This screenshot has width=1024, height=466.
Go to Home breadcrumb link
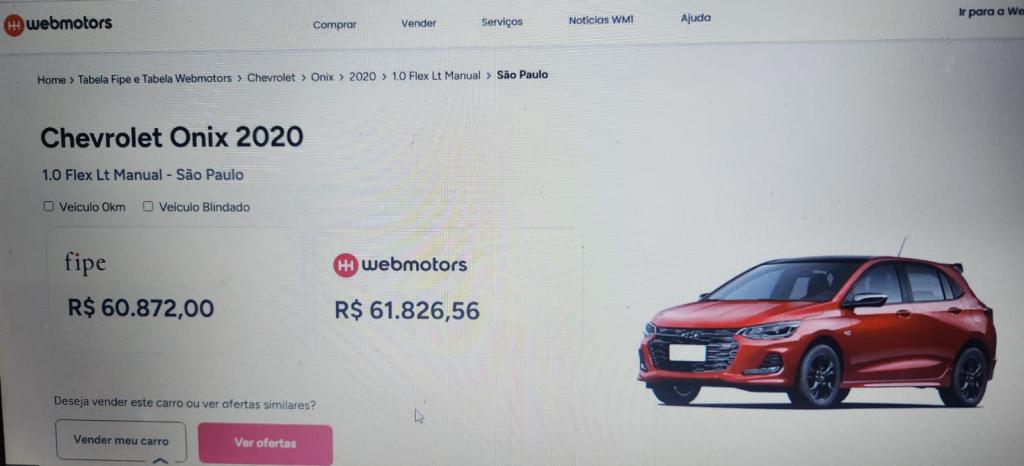[51, 80]
